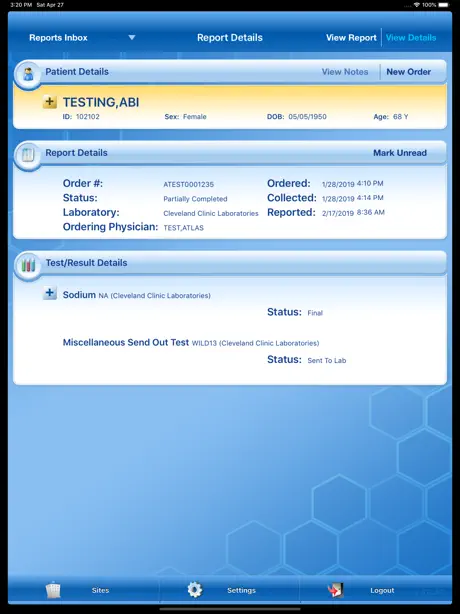Click Miscellaneous Send Out Test row
Image resolution: width=460 pixels, height=614 pixels.
[191, 343]
